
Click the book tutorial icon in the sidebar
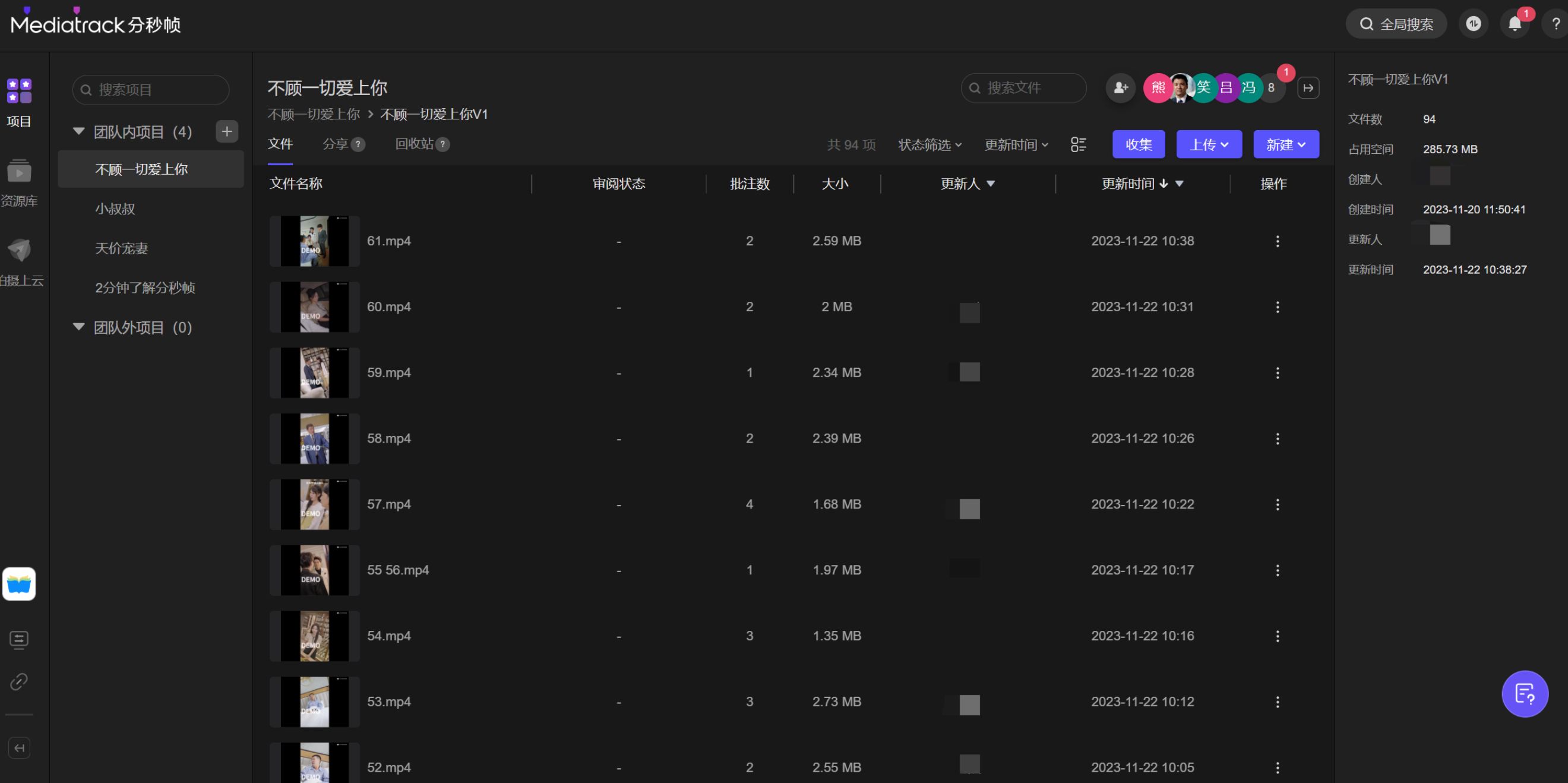(19, 584)
